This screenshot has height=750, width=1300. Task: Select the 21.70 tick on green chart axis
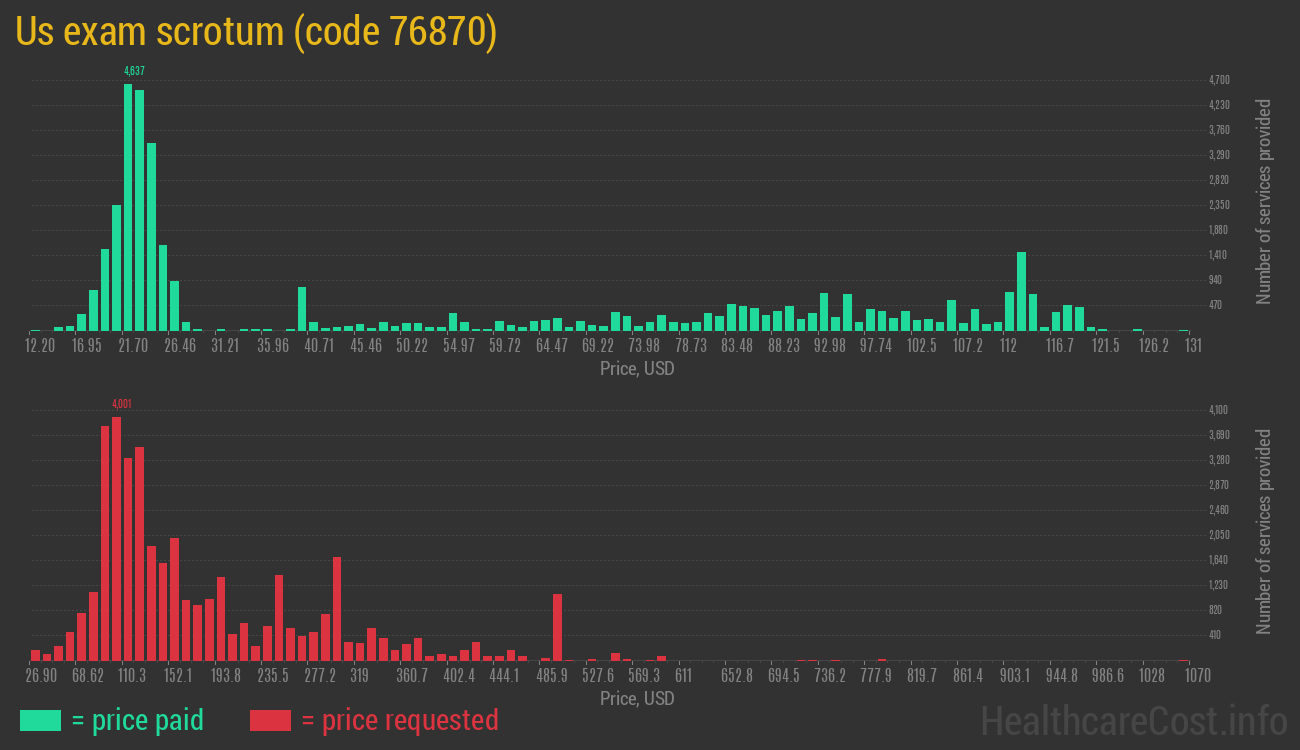133,346
